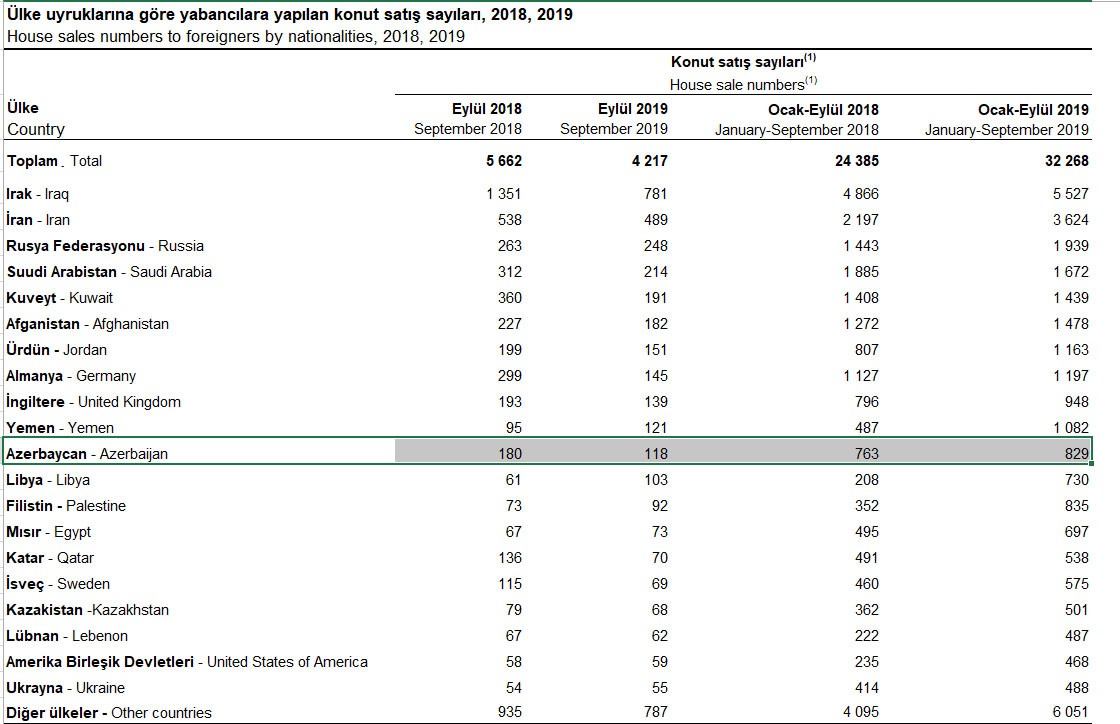Select Rusya Federasyonu - Russia row label
The width and height of the screenshot is (1120, 724).
(105, 246)
